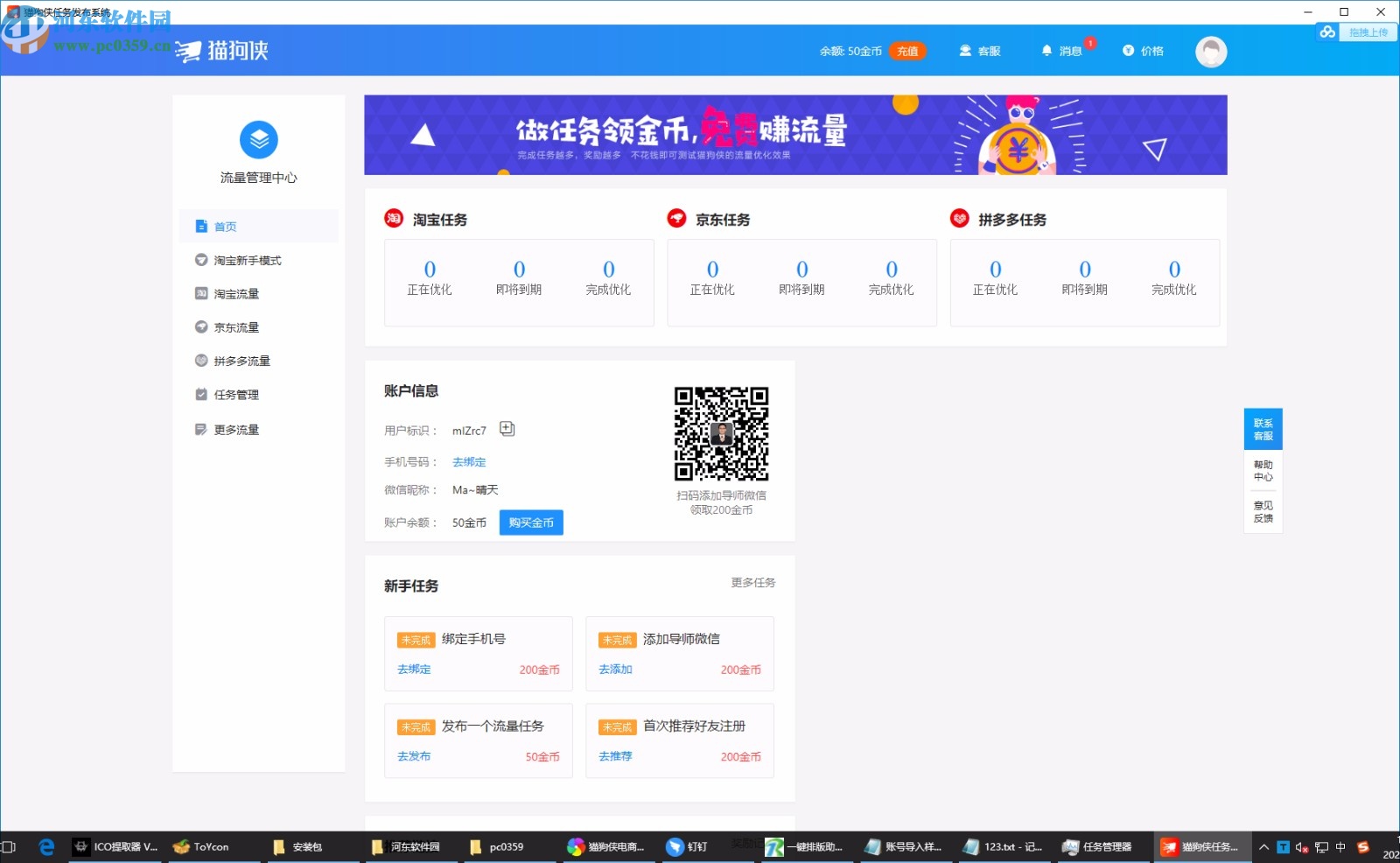The height and width of the screenshot is (863, 1400).
Task: Open the user avatar menu at top right
Action: (1211, 51)
